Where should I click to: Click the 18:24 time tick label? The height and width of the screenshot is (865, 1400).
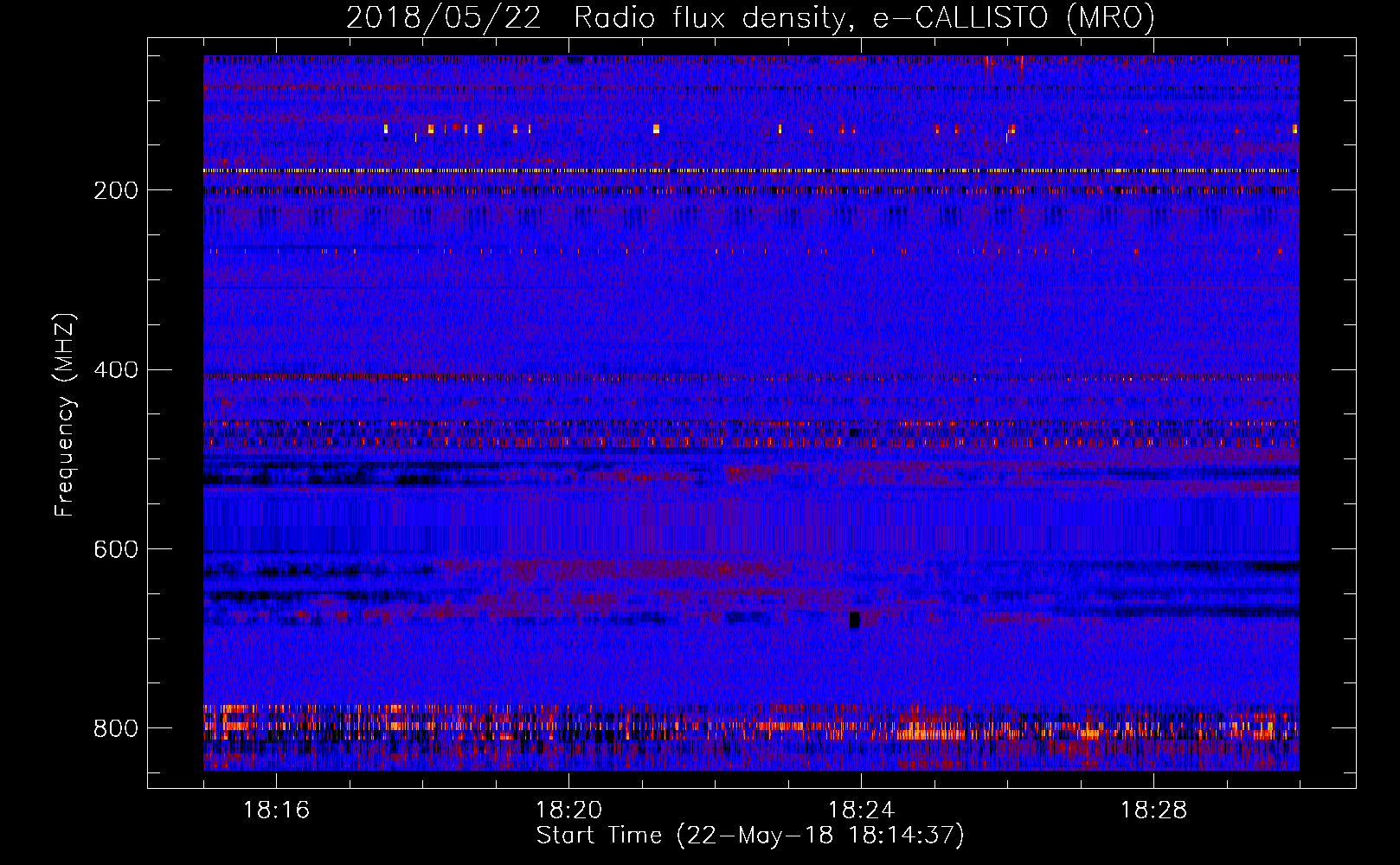point(861,811)
